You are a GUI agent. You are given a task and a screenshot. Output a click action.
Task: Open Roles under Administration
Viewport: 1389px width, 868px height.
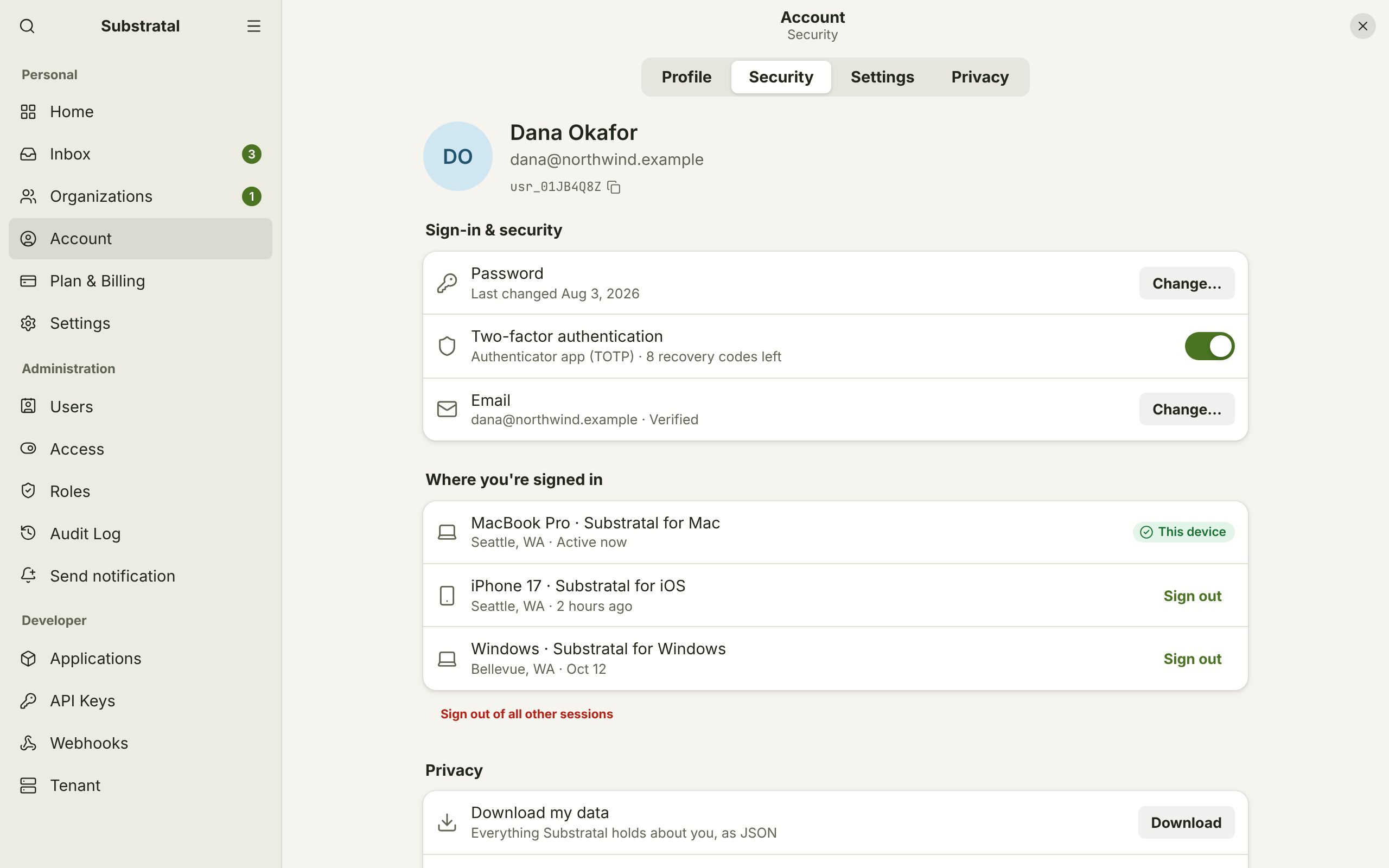click(140, 491)
